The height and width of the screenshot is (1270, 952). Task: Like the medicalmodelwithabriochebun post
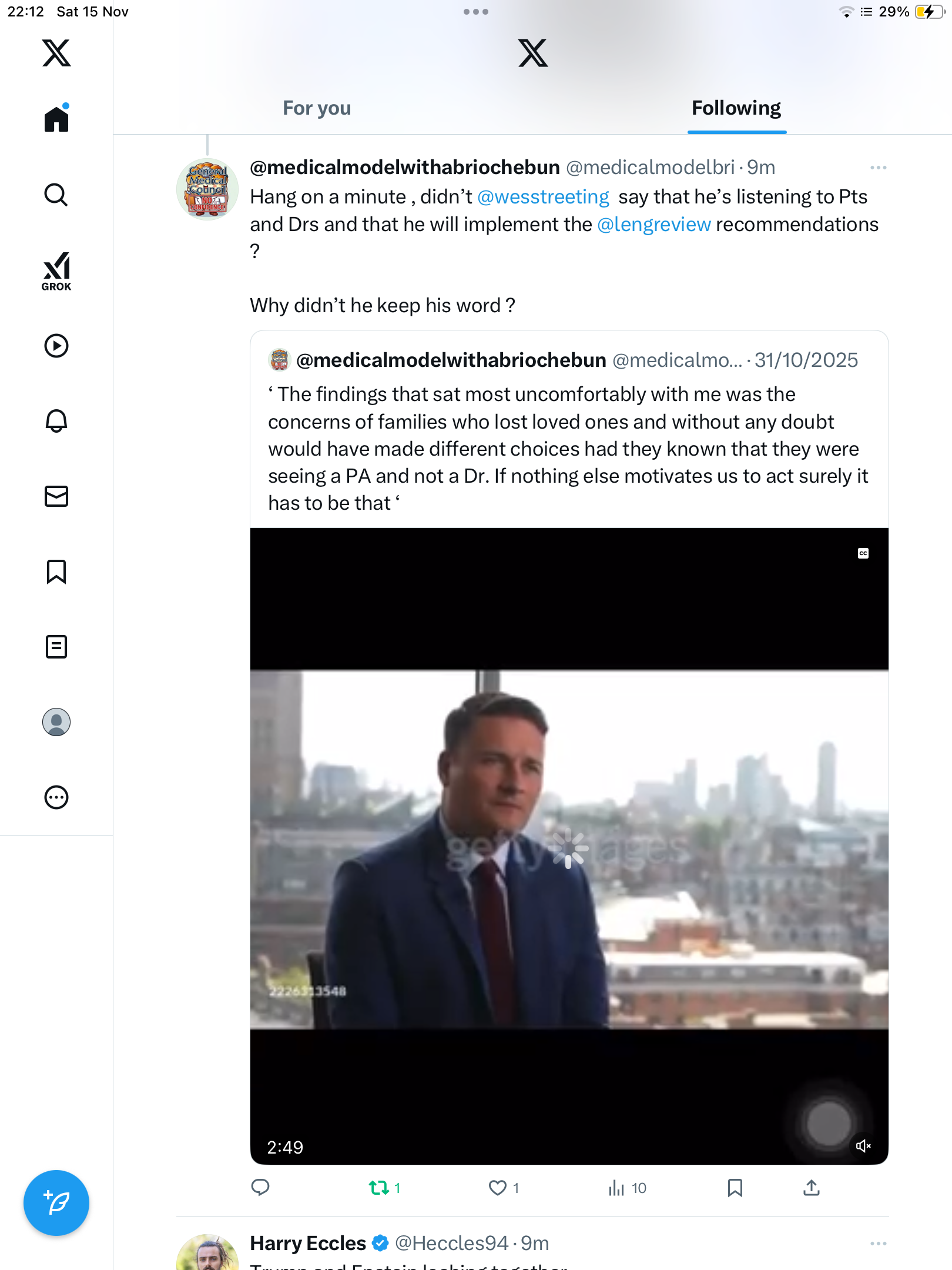pyautogui.click(x=498, y=1188)
